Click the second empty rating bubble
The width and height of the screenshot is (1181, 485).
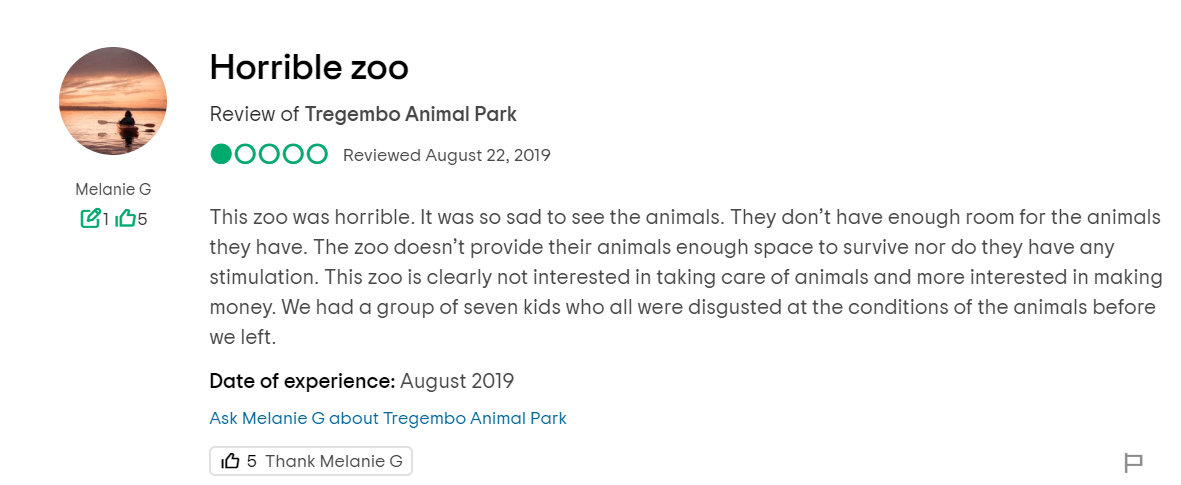coord(245,154)
